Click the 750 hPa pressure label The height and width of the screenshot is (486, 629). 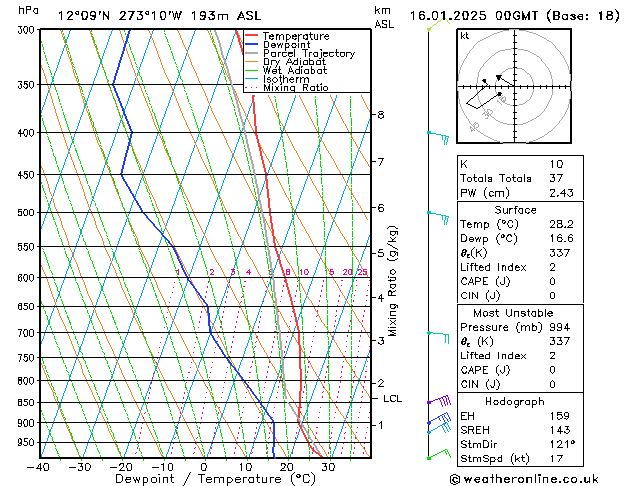pyautogui.click(x=28, y=357)
